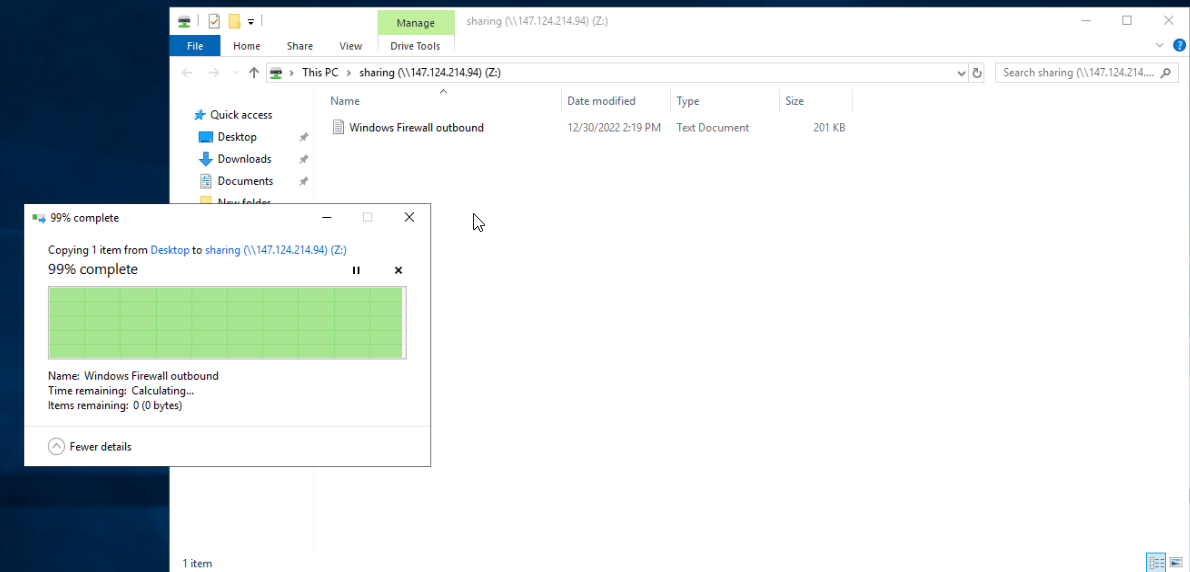1190x572 pixels.
Task: Refresh the sharing folder view
Action: [977, 73]
